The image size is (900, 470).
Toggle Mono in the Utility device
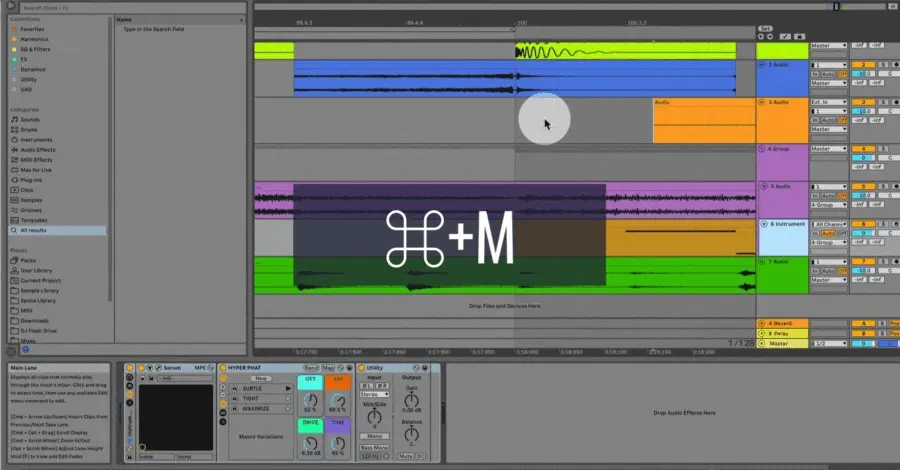[x=374, y=436]
